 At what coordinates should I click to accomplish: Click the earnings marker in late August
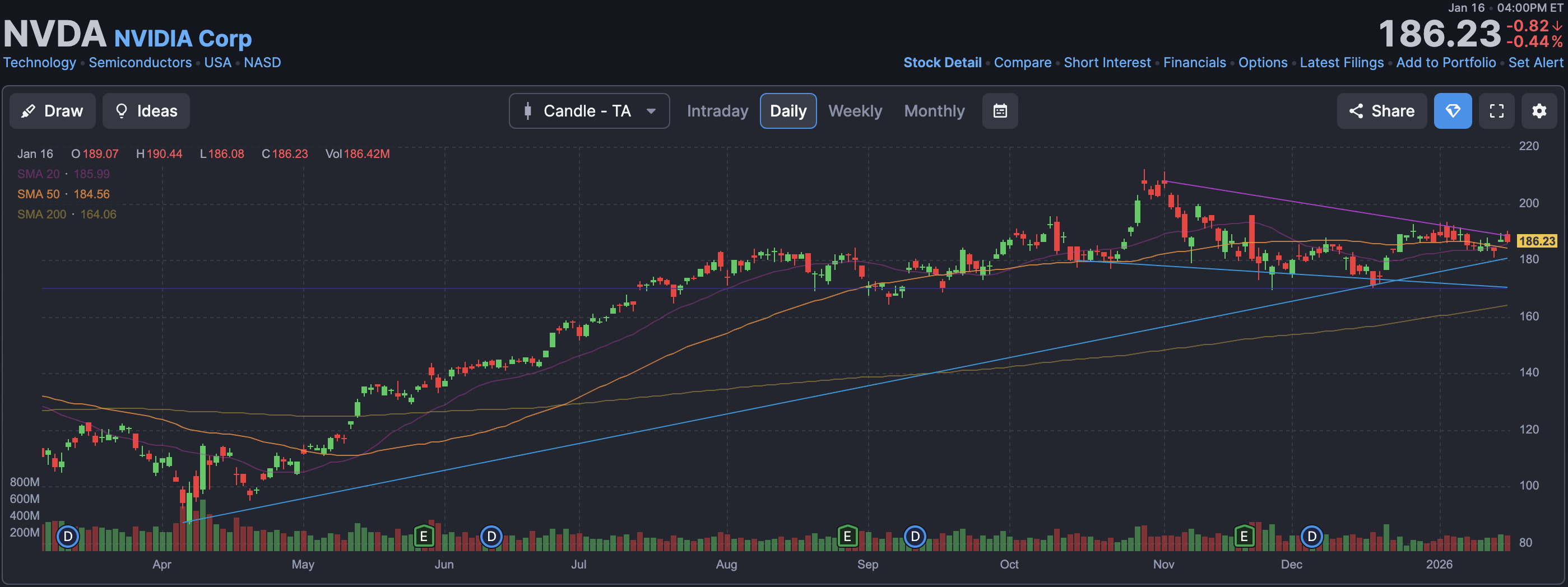coord(847,537)
